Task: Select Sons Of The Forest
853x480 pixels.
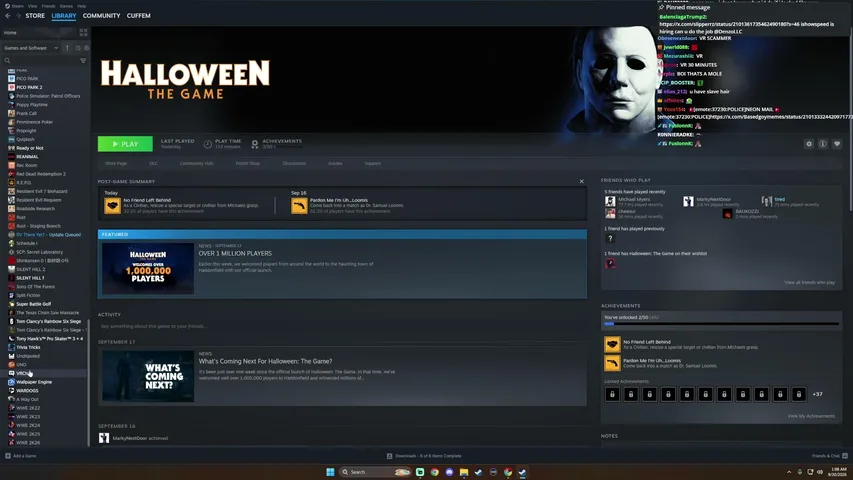Action: click(35, 287)
